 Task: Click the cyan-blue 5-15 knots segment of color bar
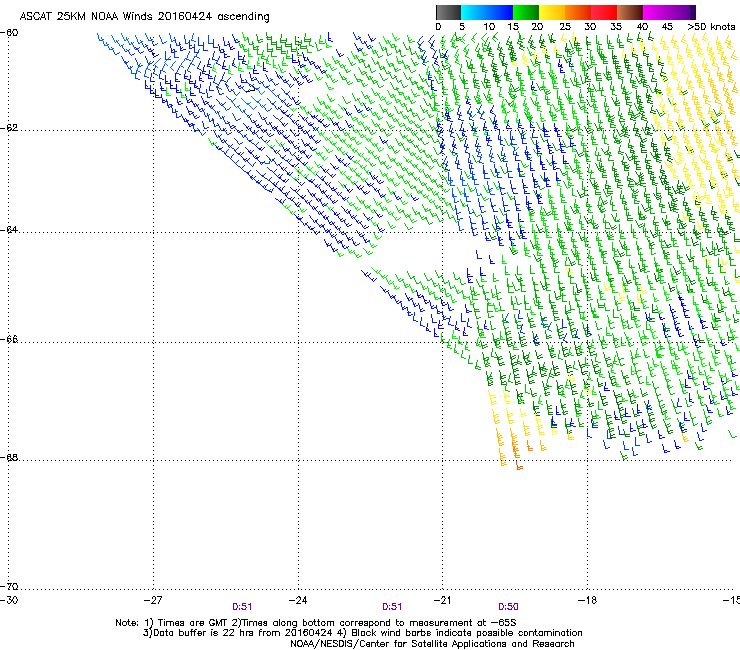(487, 12)
